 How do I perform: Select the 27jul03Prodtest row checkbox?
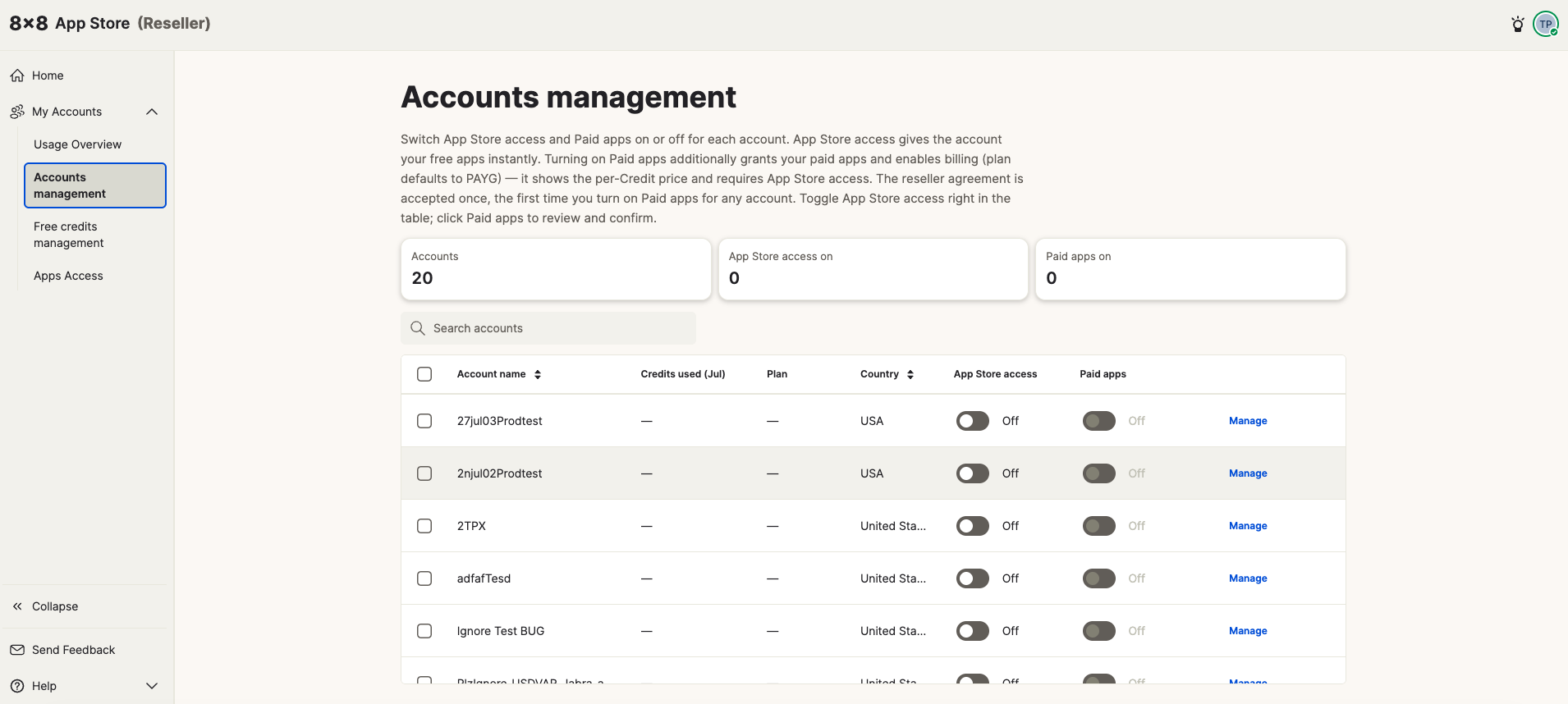424,421
